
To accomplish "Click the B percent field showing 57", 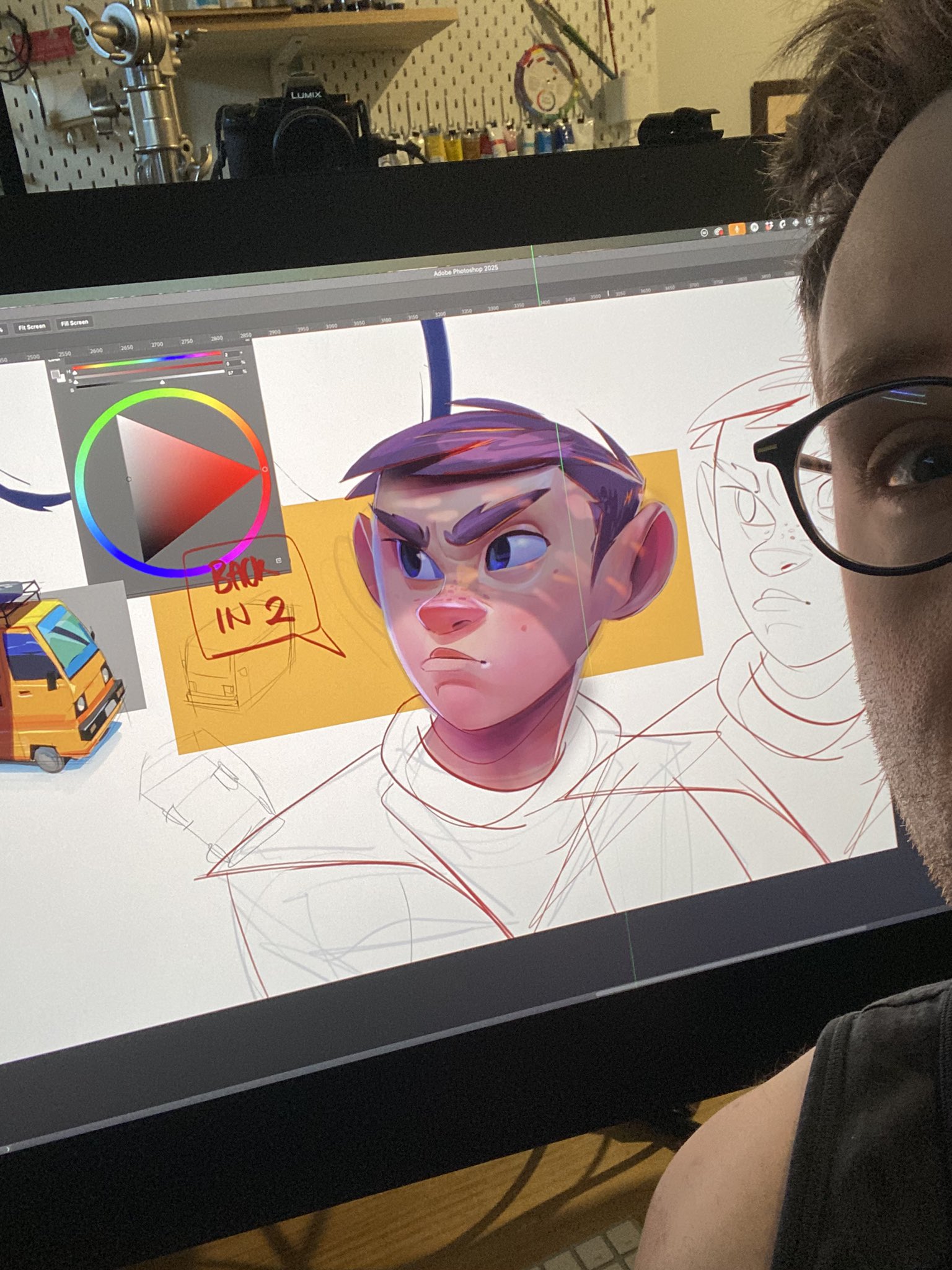I will 235,372.
